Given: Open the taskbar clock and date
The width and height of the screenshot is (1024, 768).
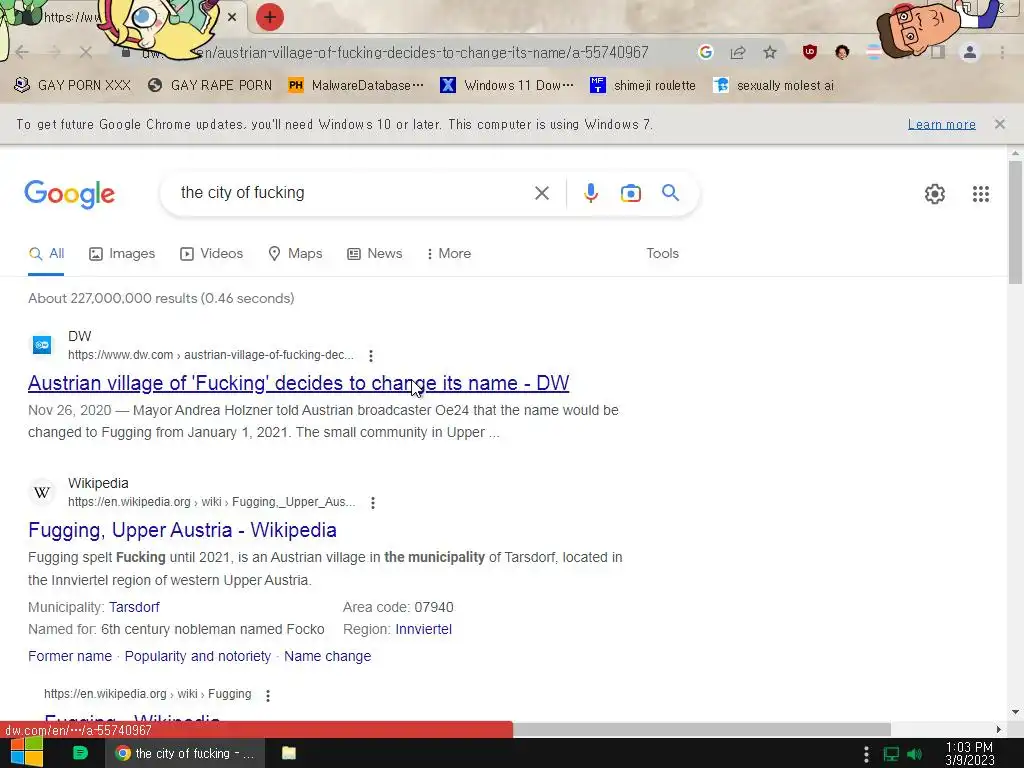Looking at the screenshot, I should tap(970, 754).
